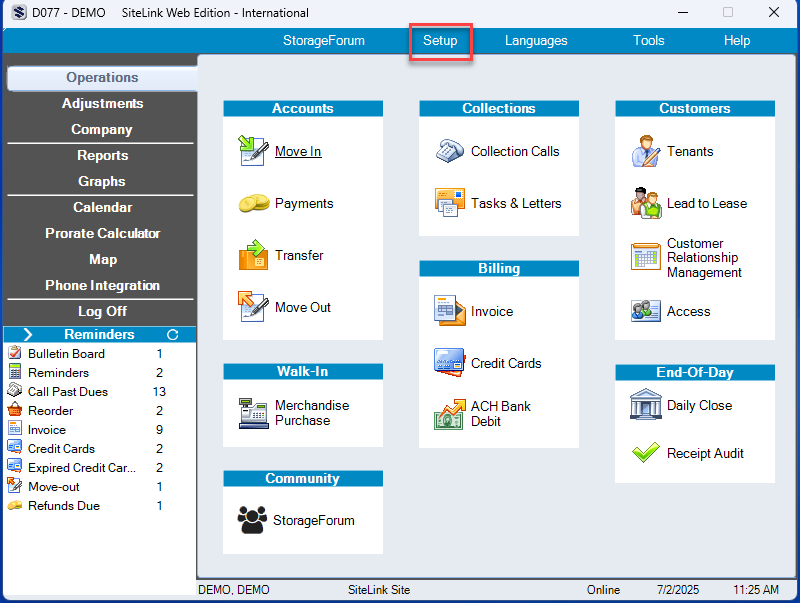Open the Map from the sidebar
Image resolution: width=800 pixels, height=603 pixels.
[103, 260]
